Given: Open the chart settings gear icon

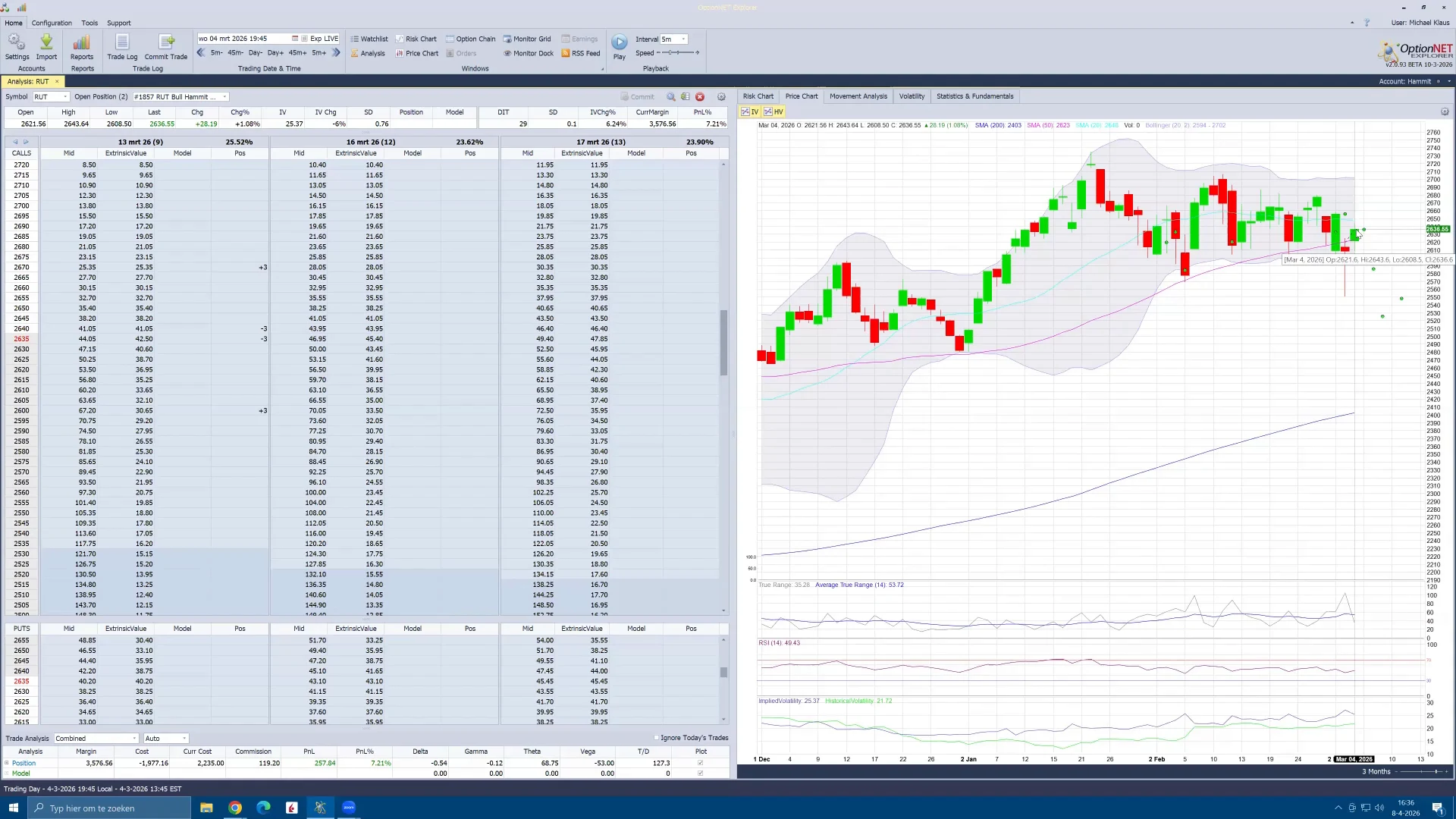Looking at the screenshot, I should 1445,111.
